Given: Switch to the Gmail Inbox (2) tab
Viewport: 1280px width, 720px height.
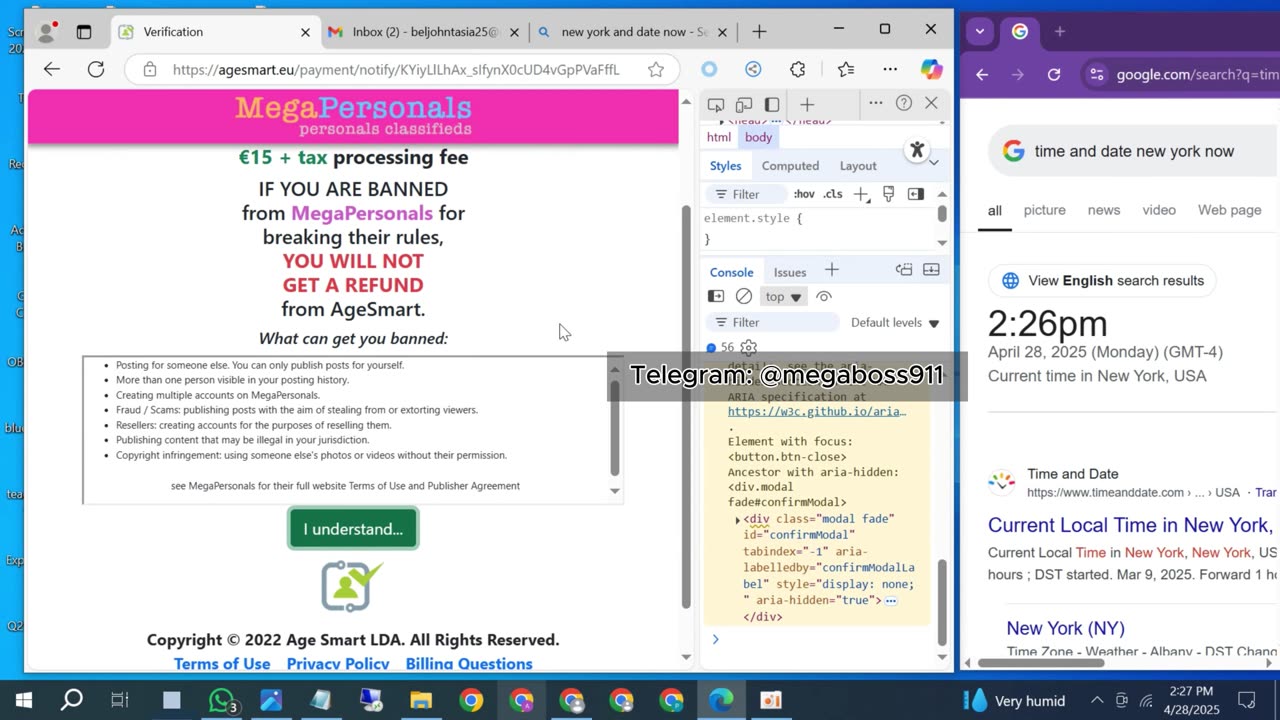Looking at the screenshot, I should 425,32.
